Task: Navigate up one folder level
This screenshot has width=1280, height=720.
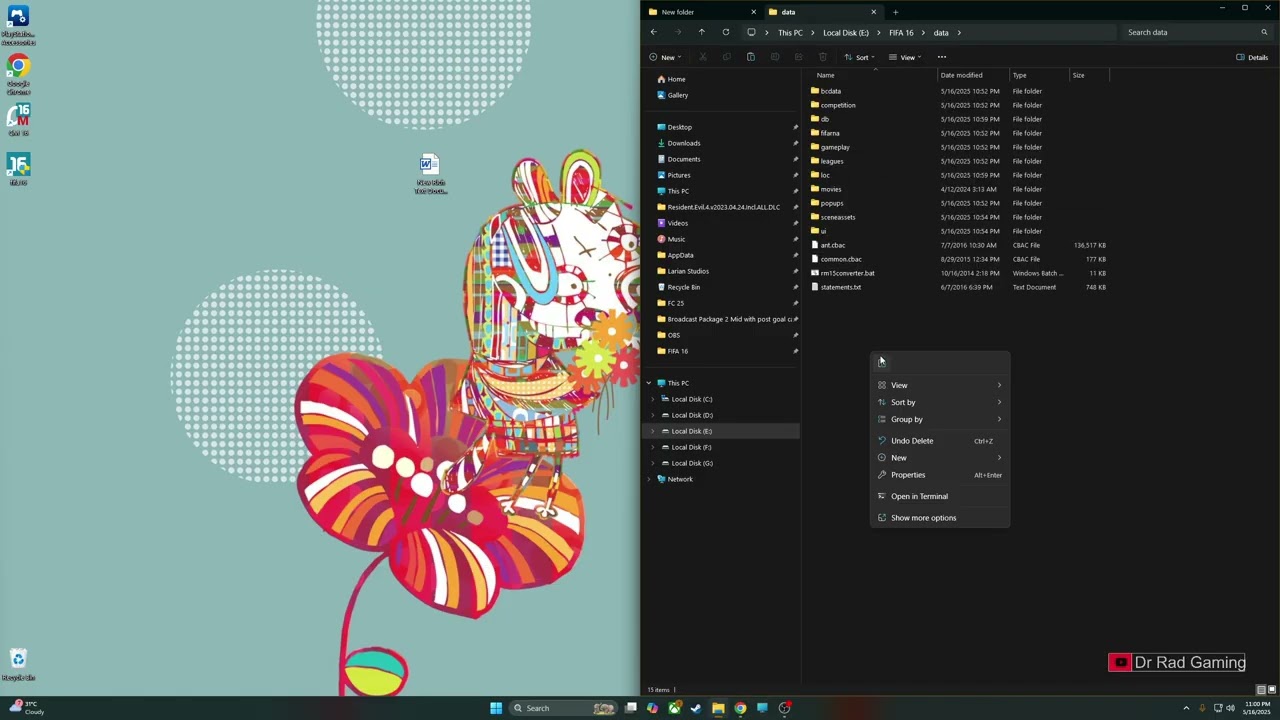Action: [701, 32]
